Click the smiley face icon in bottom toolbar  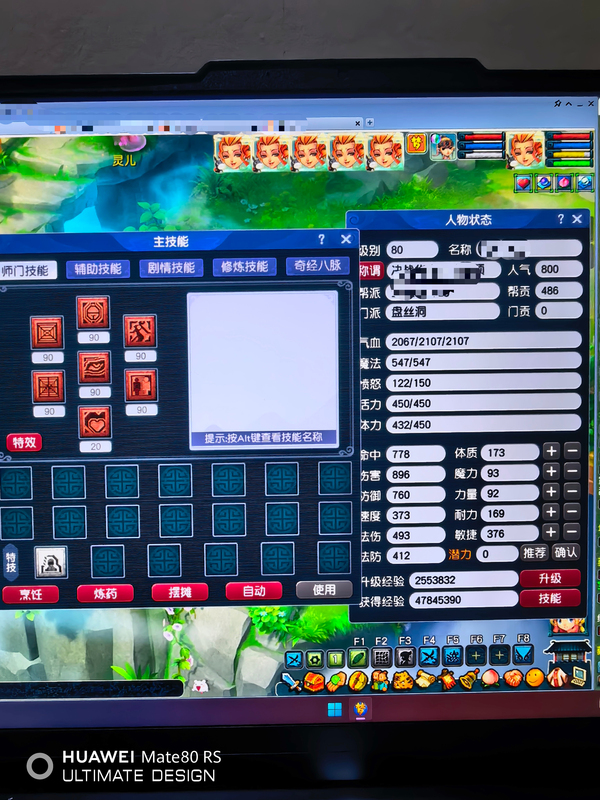pos(536,678)
